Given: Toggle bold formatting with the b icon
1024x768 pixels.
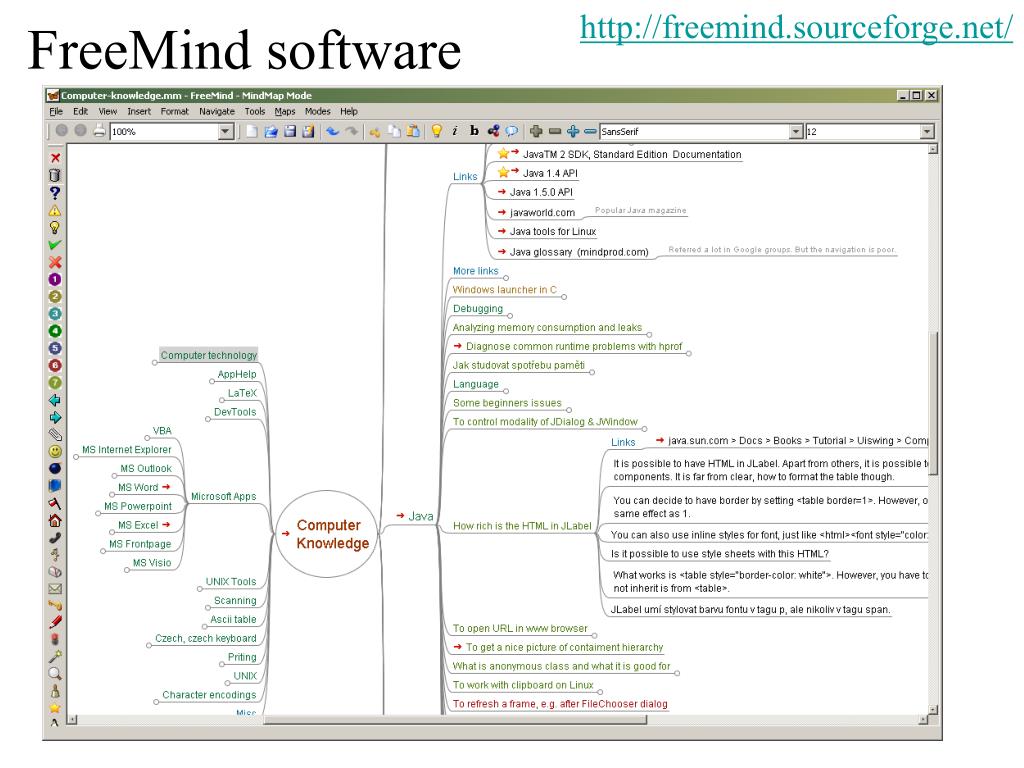Looking at the screenshot, I should coord(474,131).
